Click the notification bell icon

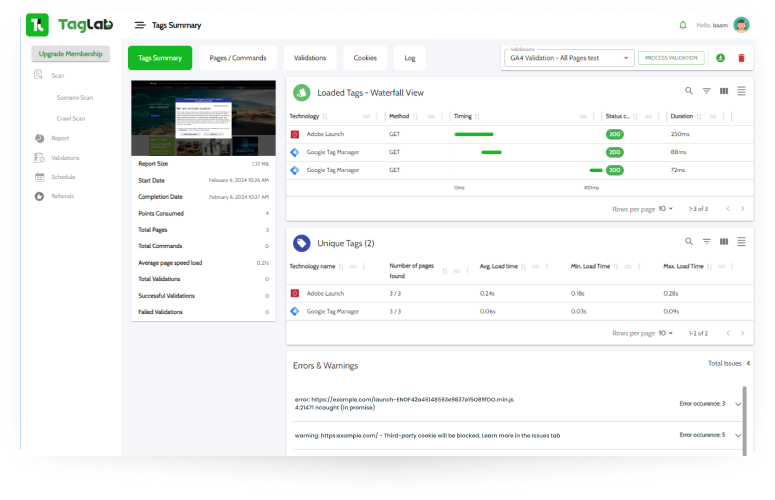tap(683, 25)
